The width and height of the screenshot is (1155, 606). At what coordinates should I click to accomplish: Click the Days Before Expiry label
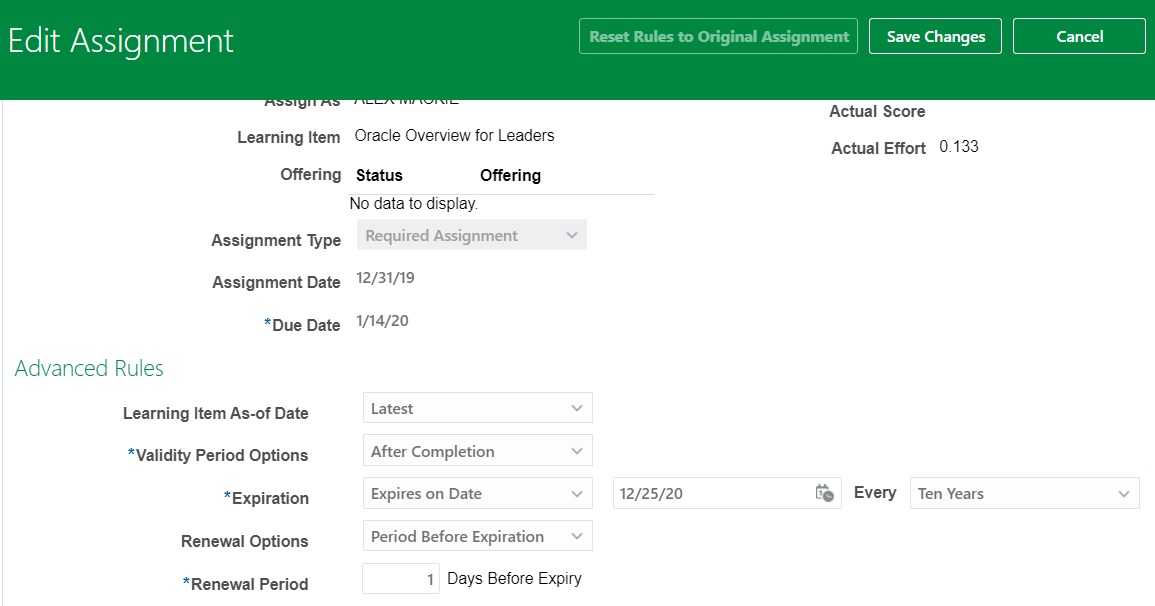click(x=514, y=579)
